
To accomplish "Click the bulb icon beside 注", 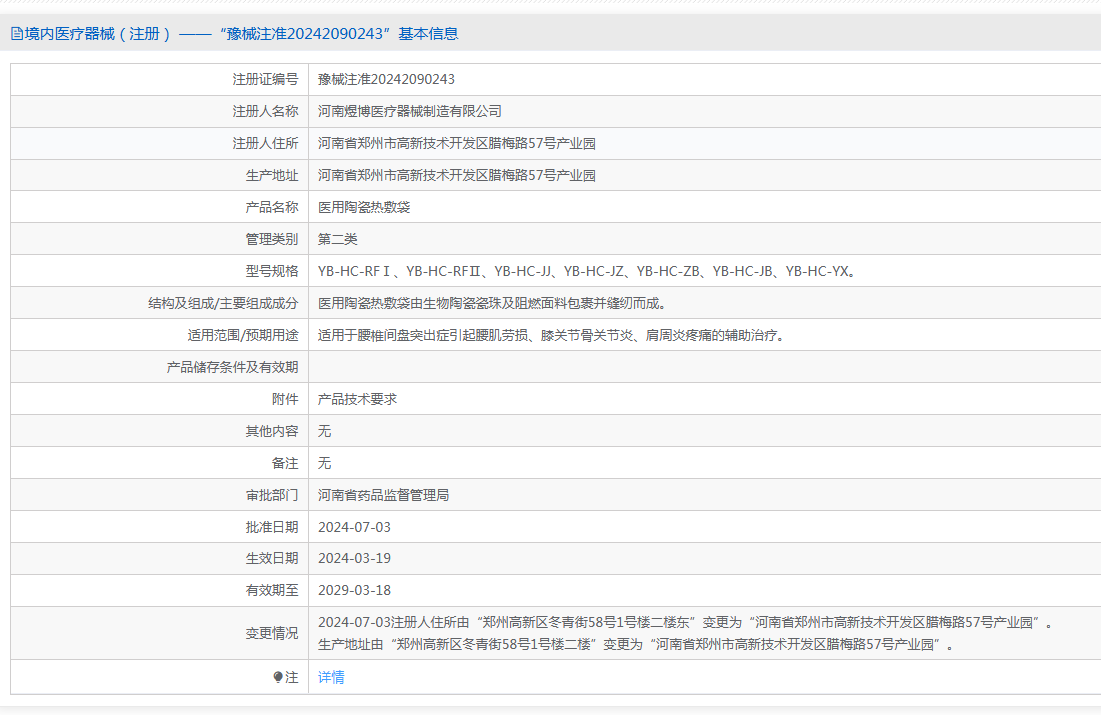I will click(278, 677).
